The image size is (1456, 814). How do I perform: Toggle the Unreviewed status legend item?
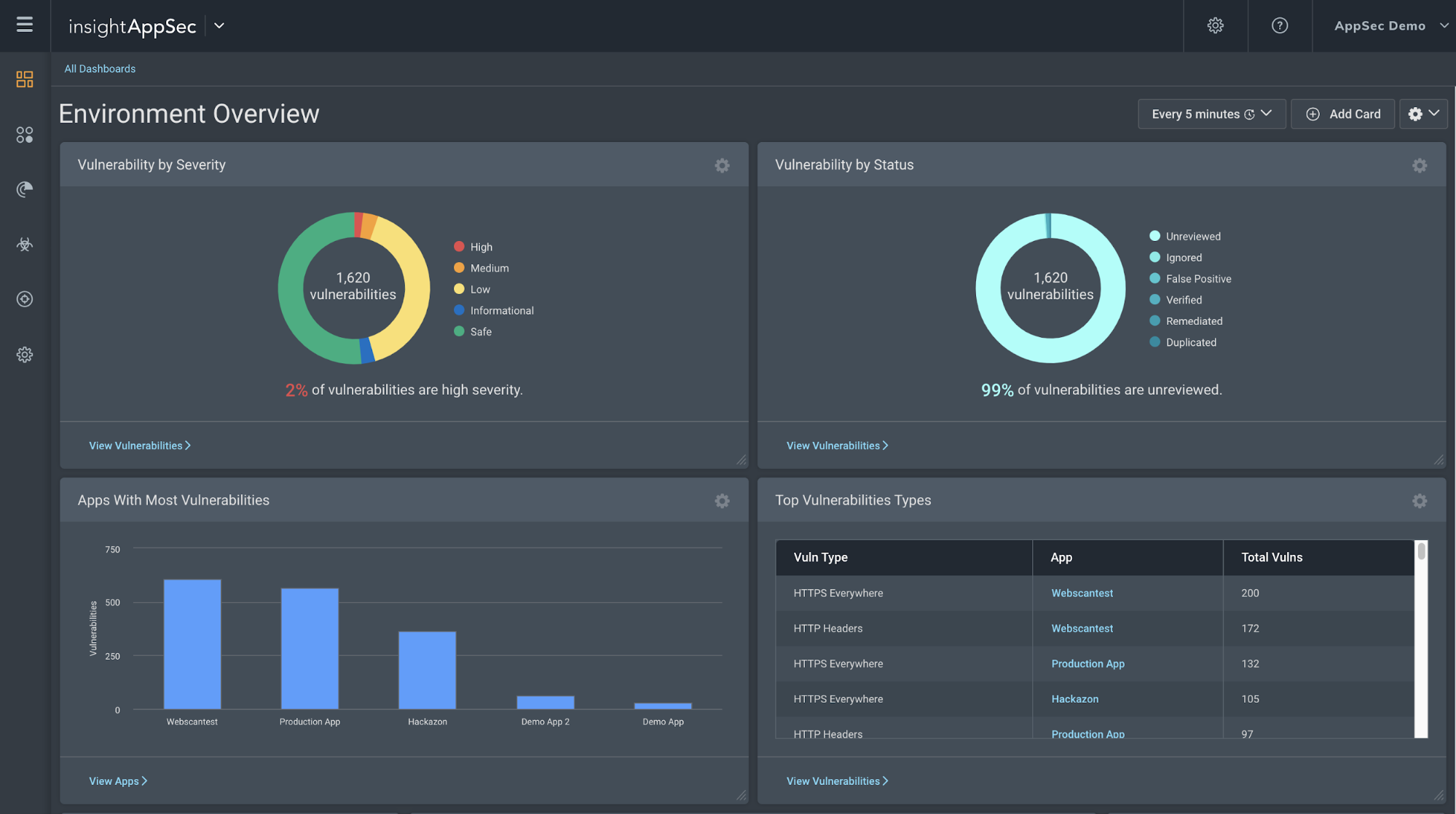coord(1192,236)
